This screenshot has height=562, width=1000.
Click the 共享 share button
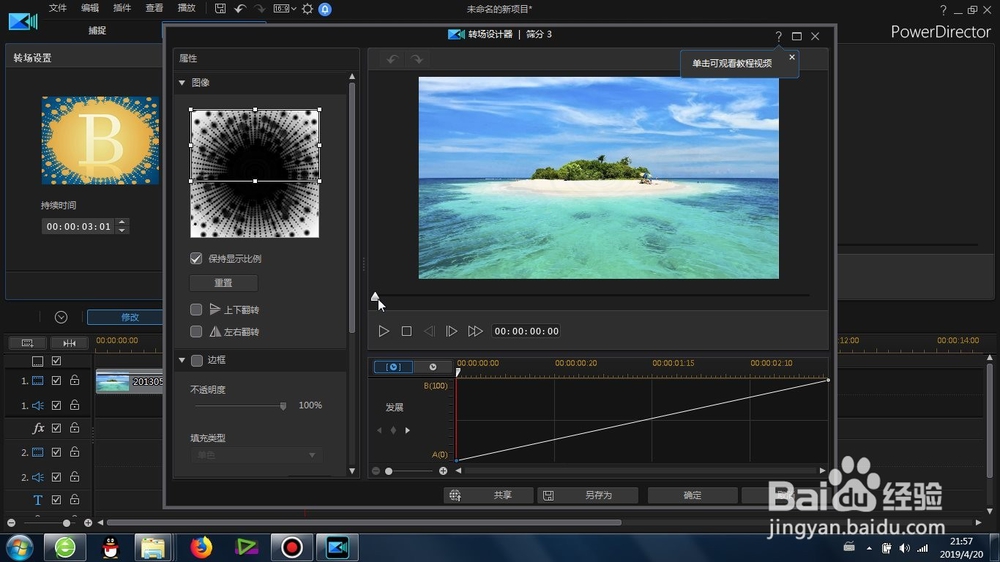coord(489,495)
